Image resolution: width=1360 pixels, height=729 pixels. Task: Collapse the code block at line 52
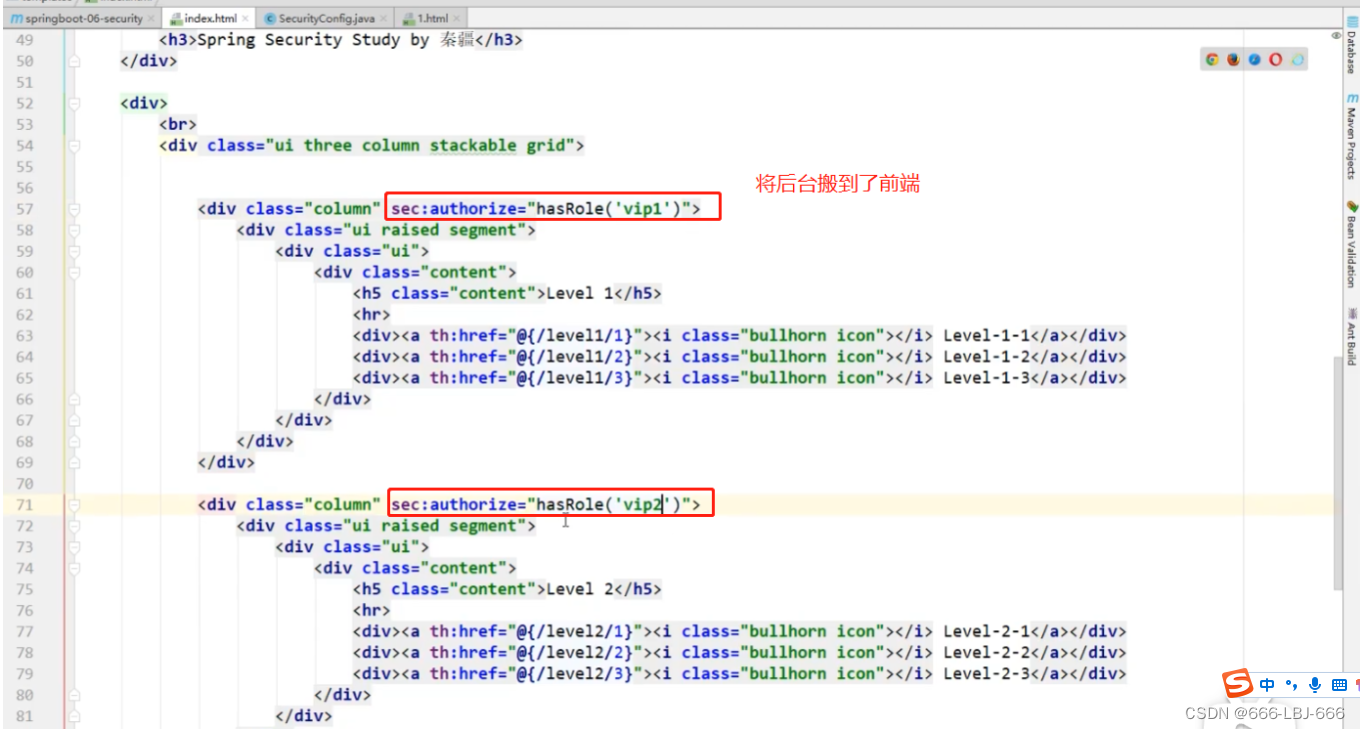(74, 103)
